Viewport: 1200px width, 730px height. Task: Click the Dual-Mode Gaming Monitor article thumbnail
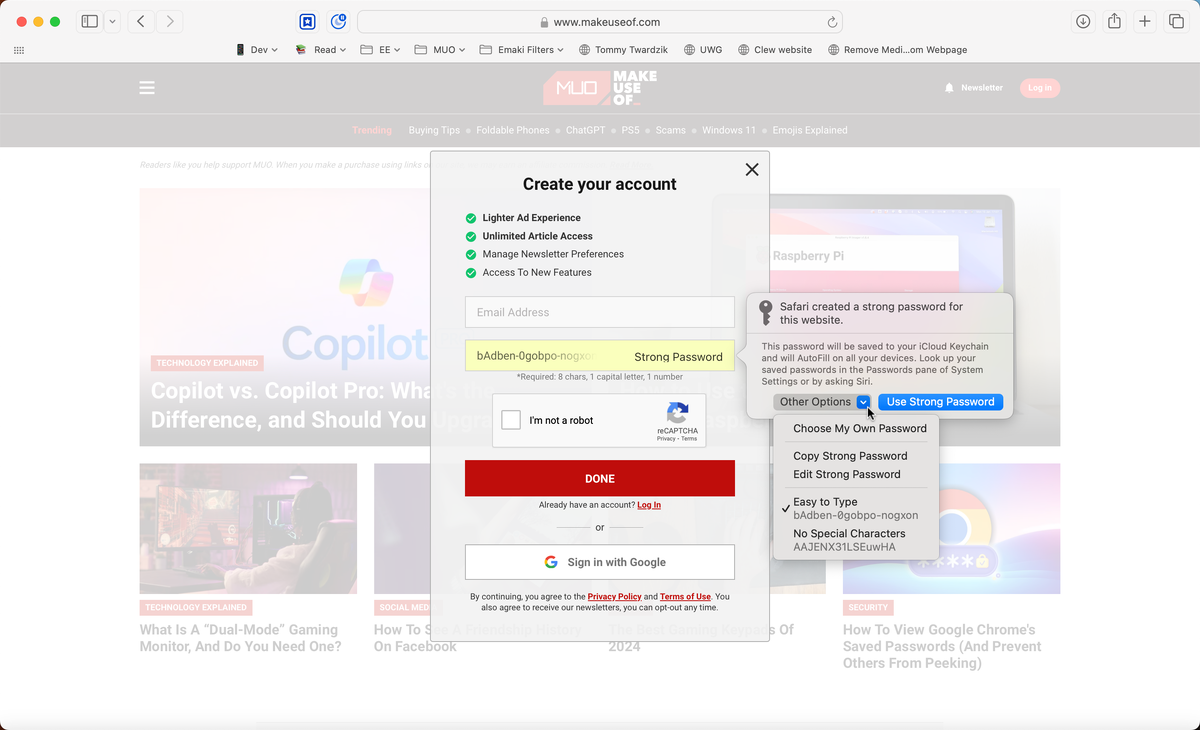(248, 528)
